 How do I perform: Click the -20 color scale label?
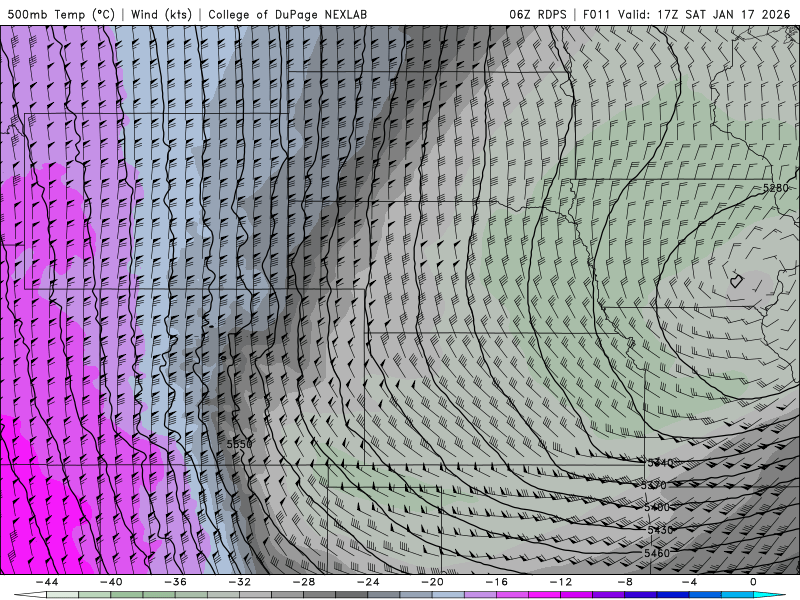(432, 582)
